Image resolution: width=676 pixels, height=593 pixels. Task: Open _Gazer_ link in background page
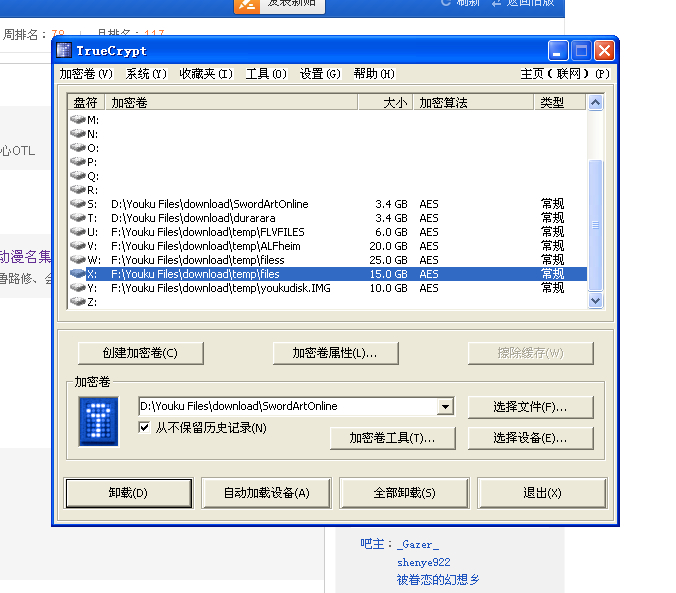pos(418,544)
